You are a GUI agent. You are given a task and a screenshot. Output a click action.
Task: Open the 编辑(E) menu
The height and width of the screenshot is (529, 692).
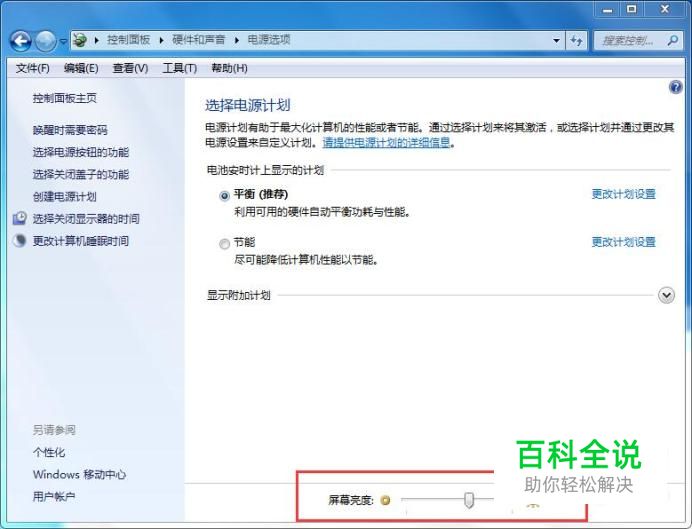point(81,68)
